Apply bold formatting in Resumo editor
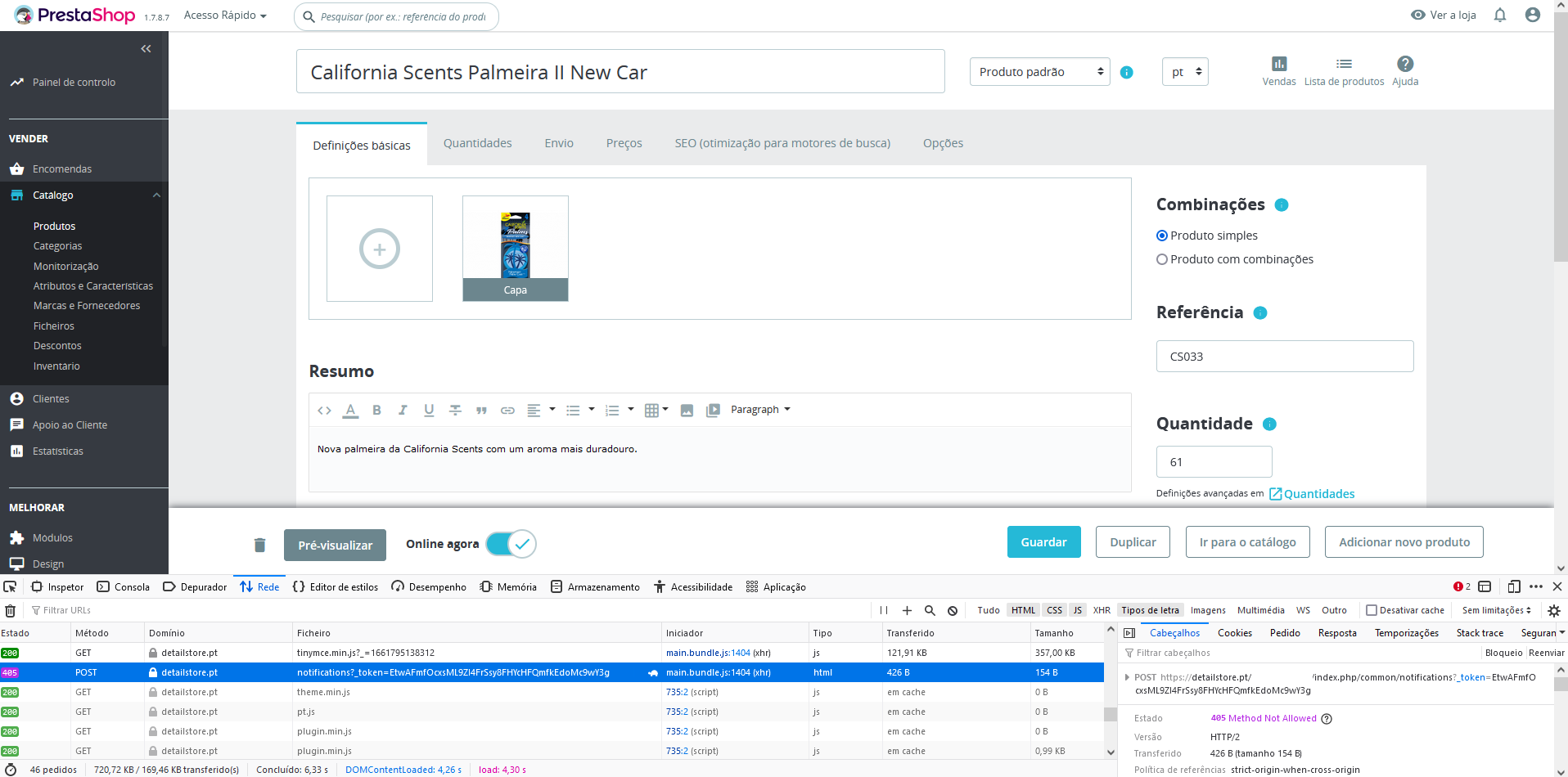The height and width of the screenshot is (777, 1568). point(376,410)
